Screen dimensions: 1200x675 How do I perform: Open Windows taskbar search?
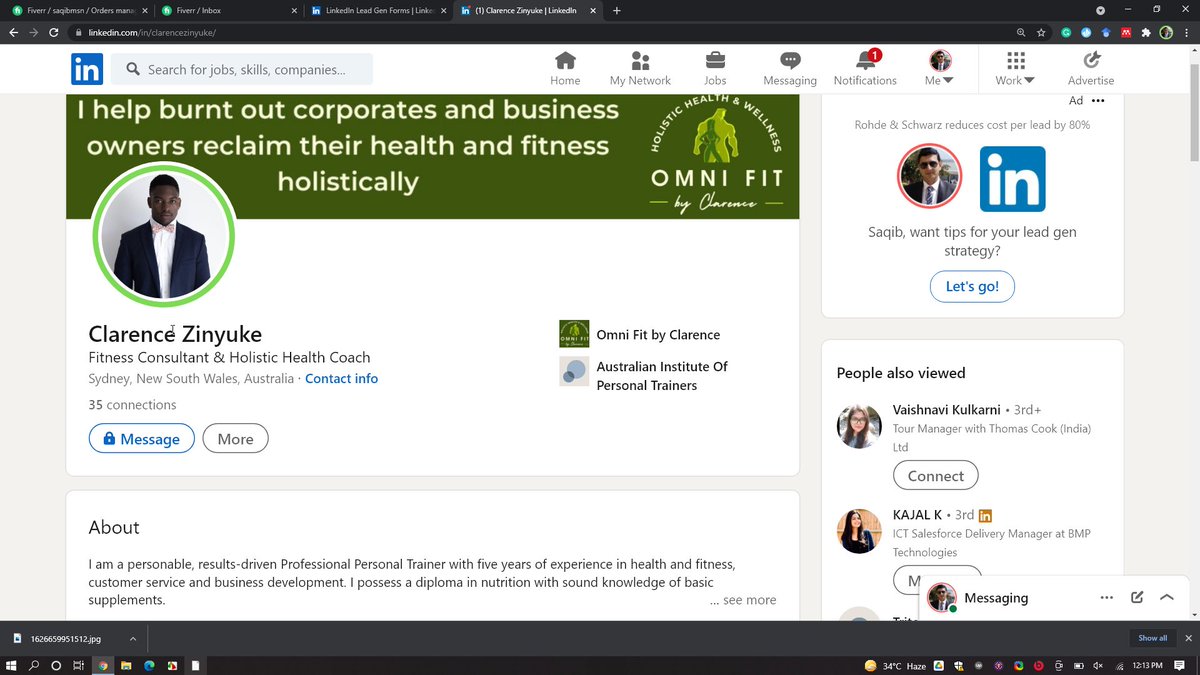(x=35, y=665)
